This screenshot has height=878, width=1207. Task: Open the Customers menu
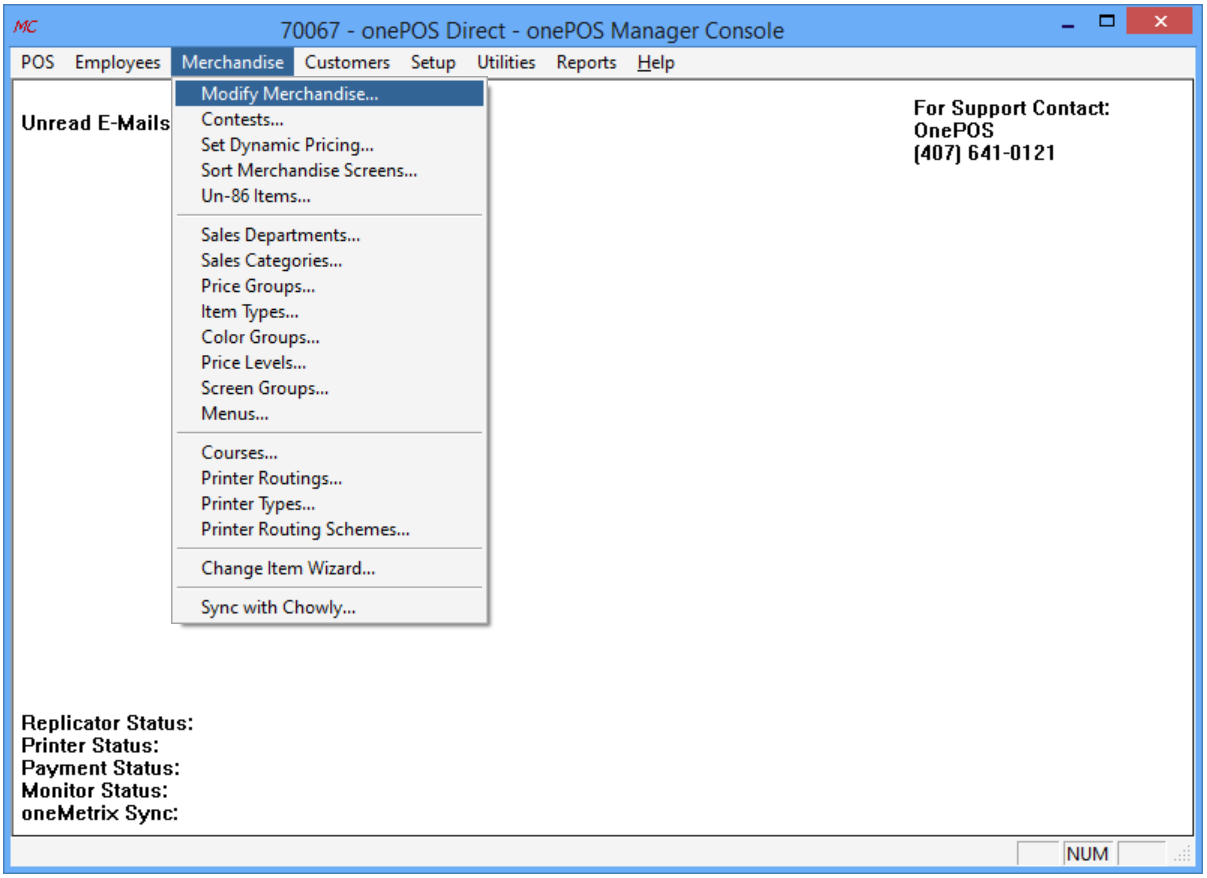pyautogui.click(x=347, y=62)
